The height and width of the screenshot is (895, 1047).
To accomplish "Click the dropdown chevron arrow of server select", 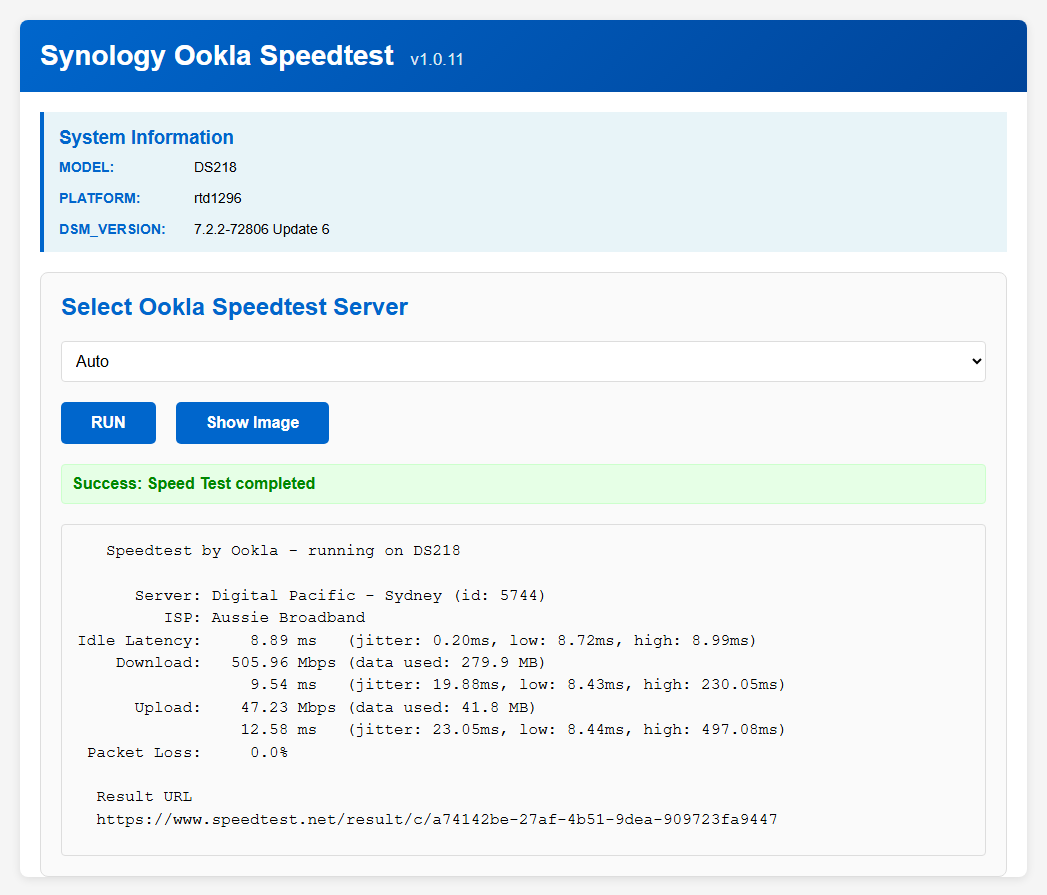I will [x=976, y=362].
